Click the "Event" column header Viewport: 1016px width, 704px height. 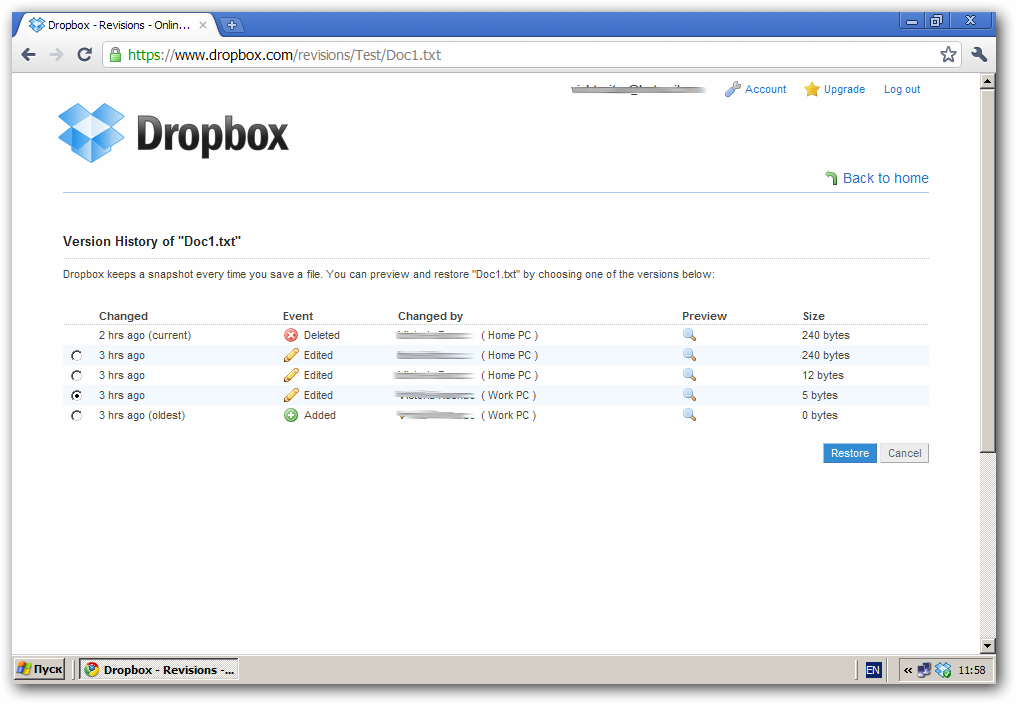pyautogui.click(x=297, y=316)
